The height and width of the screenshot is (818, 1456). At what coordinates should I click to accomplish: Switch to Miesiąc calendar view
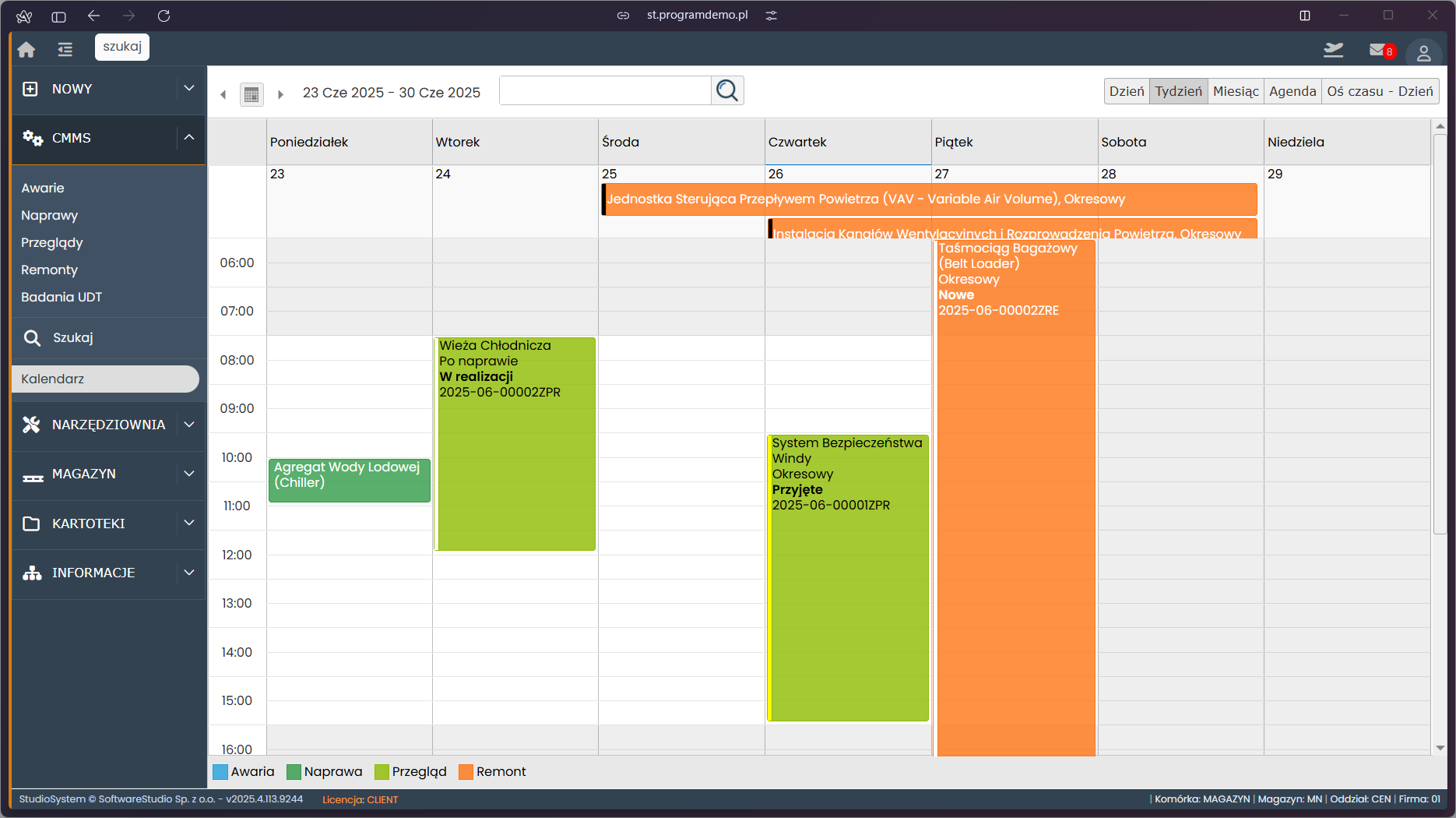(x=1236, y=91)
